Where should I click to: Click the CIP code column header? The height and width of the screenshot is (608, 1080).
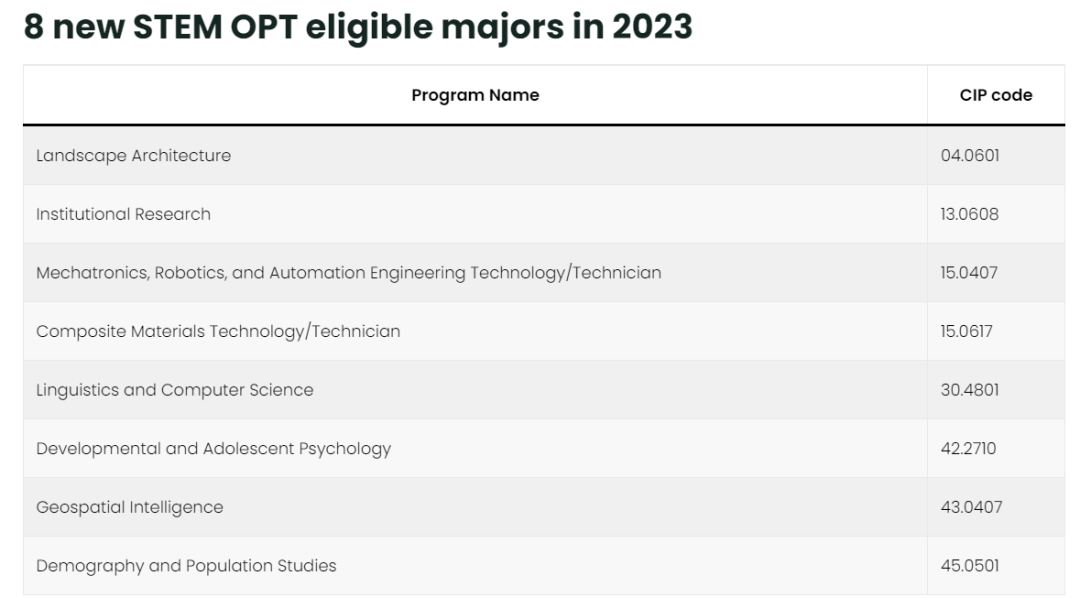click(995, 95)
